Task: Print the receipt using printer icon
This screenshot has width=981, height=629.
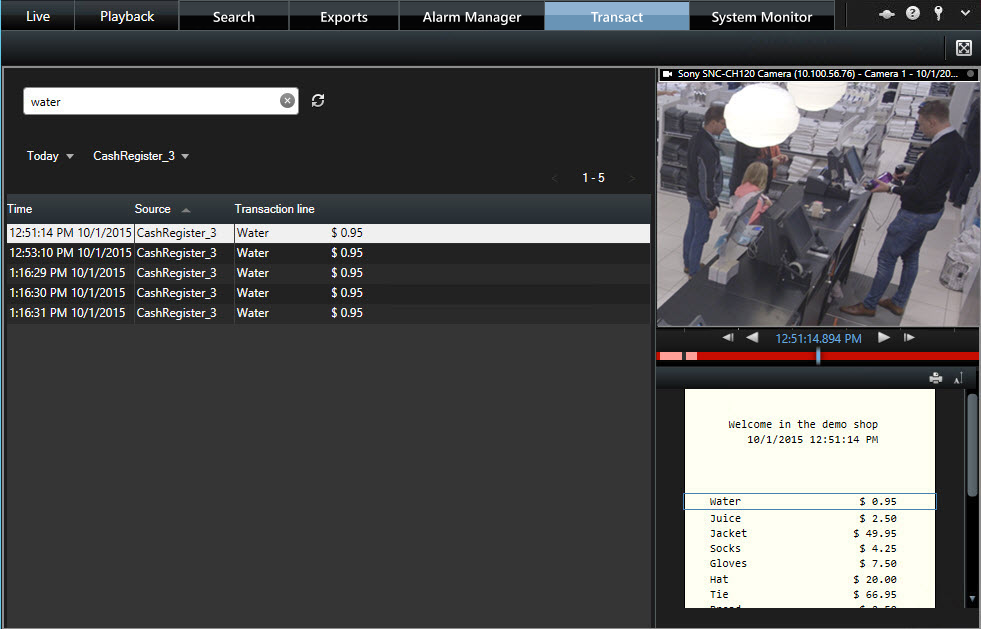Action: (936, 378)
